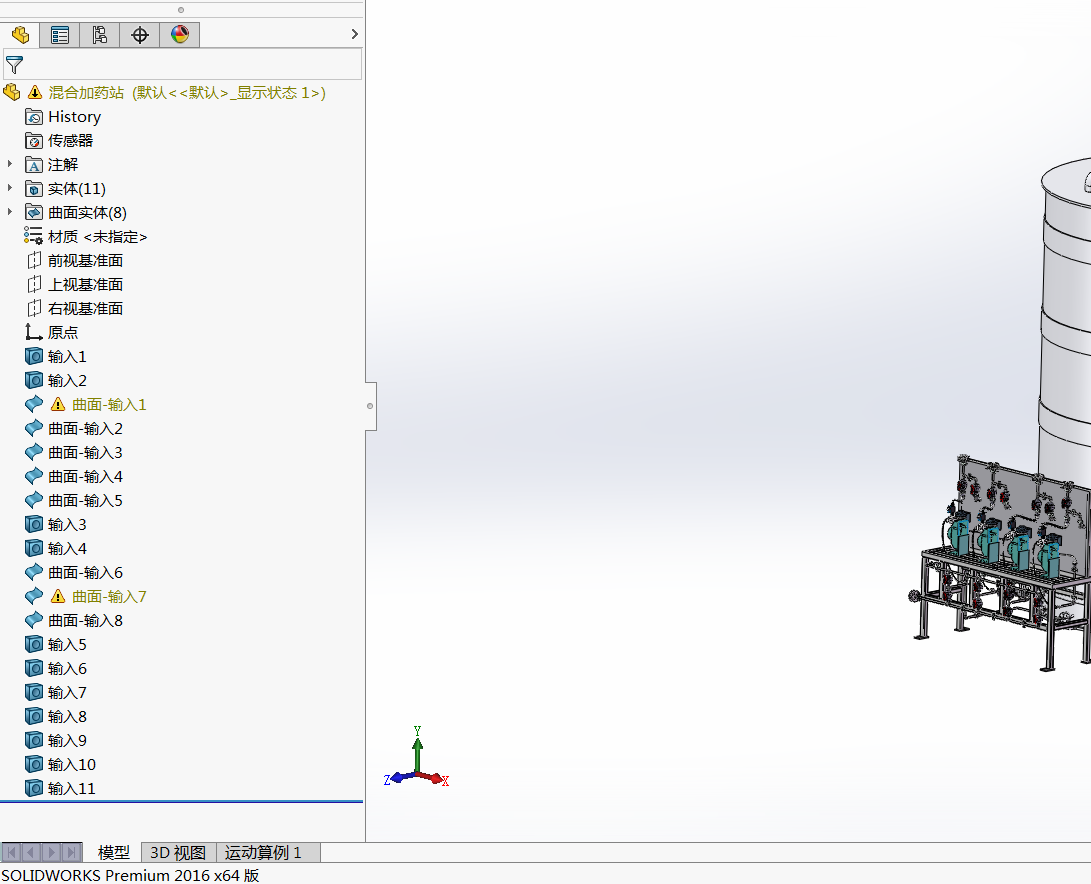Show more manager tabs with right chevron
The image size is (1091, 884).
pyautogui.click(x=354, y=34)
